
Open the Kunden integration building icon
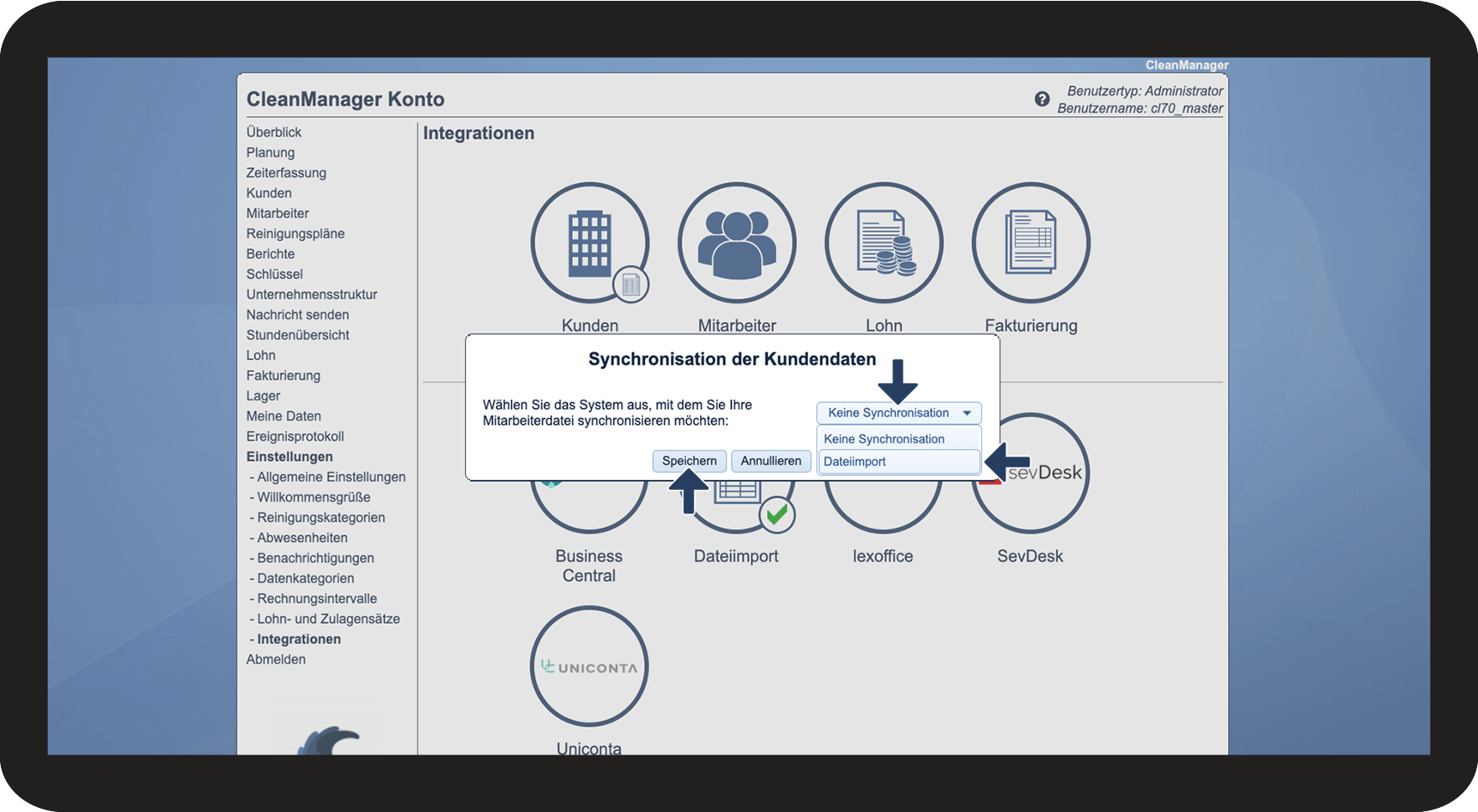[x=590, y=243]
